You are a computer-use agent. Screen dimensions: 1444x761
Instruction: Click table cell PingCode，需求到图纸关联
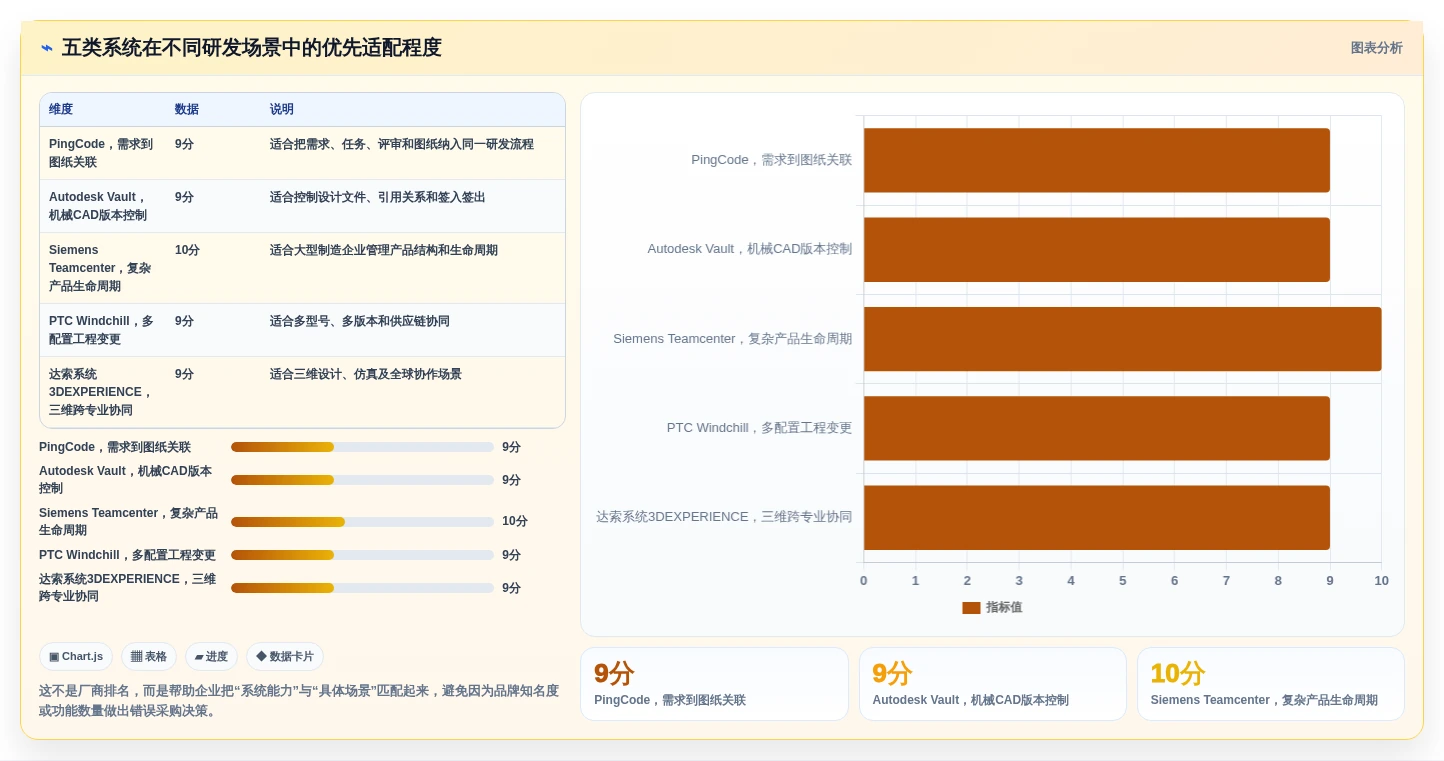click(102, 153)
